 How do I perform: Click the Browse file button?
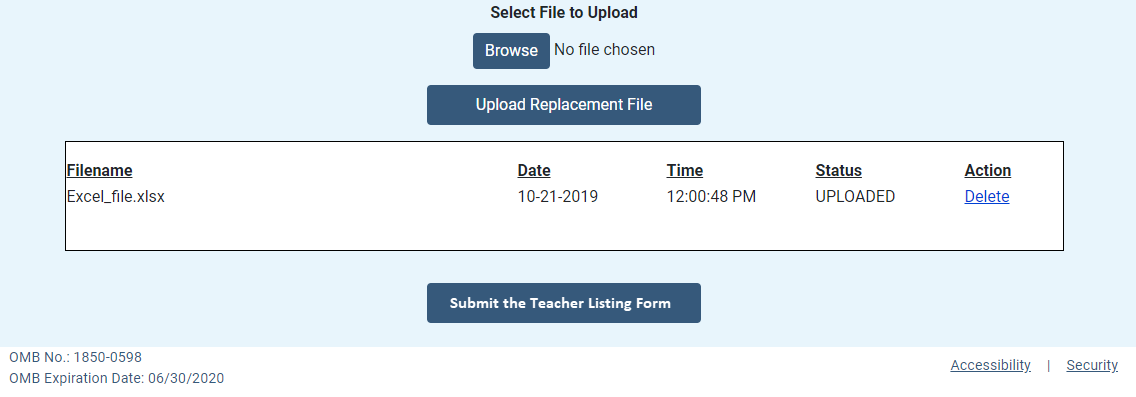pyautogui.click(x=511, y=51)
